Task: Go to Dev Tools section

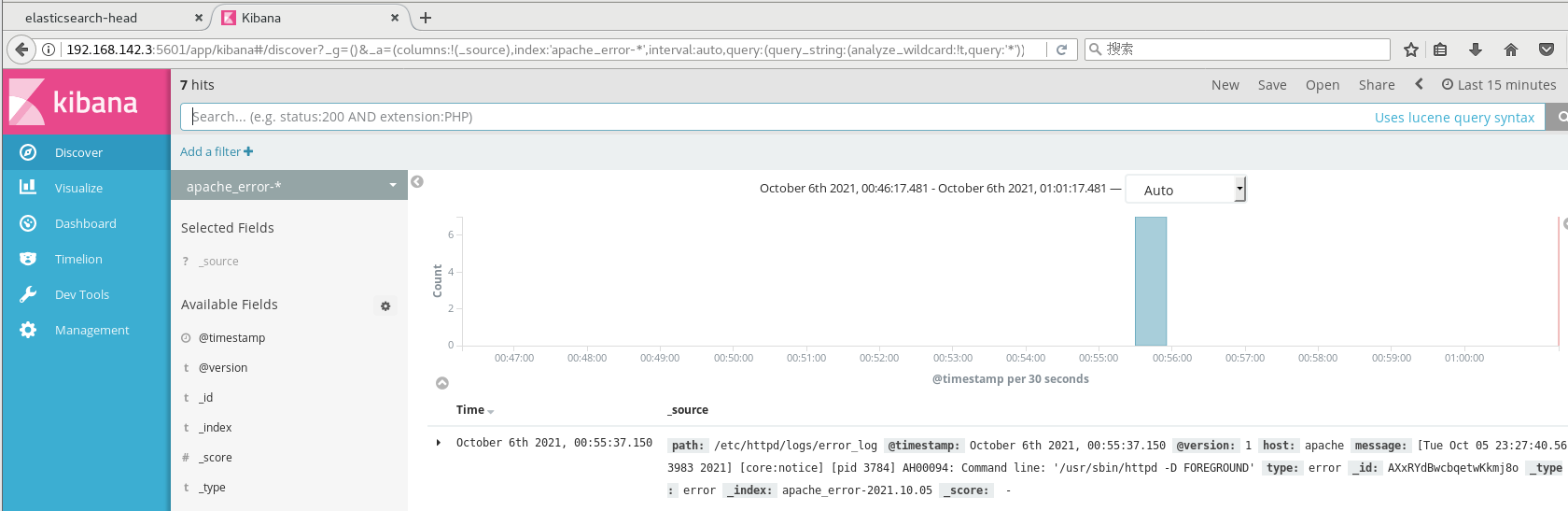Action: pyautogui.click(x=82, y=294)
